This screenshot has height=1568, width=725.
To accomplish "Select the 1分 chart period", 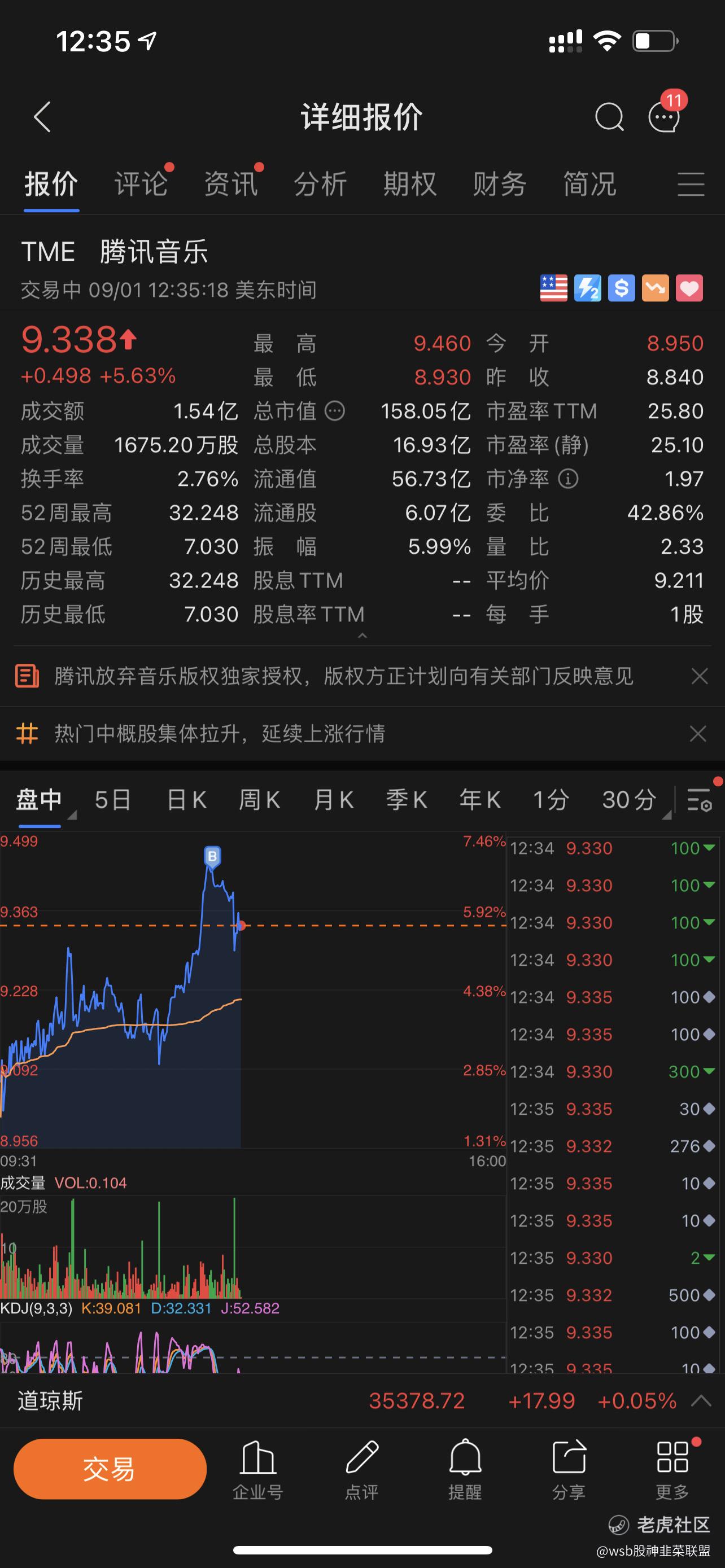I will (x=551, y=800).
